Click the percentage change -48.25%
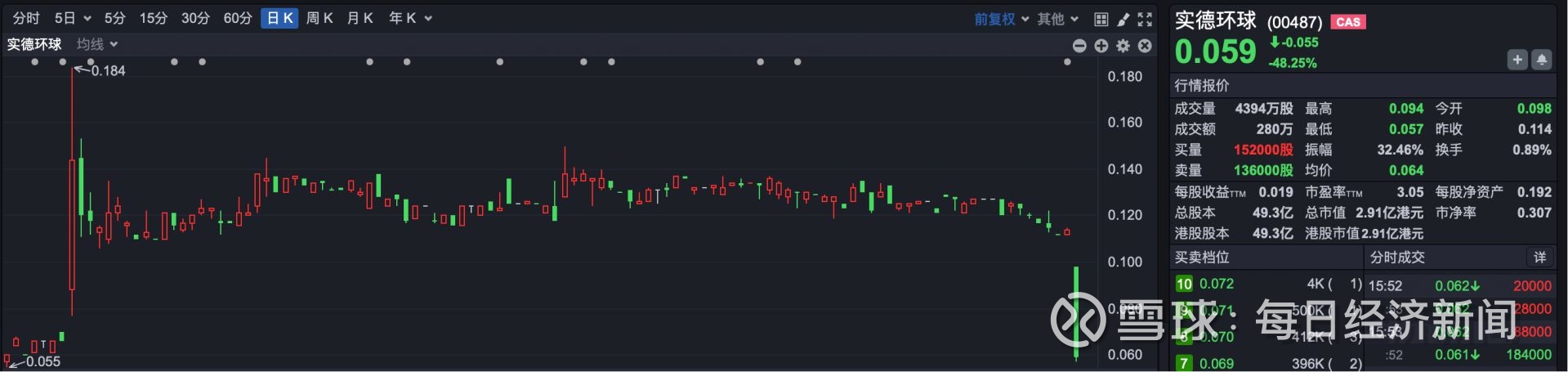Screen dimensions: 1568x372 coord(1292,63)
